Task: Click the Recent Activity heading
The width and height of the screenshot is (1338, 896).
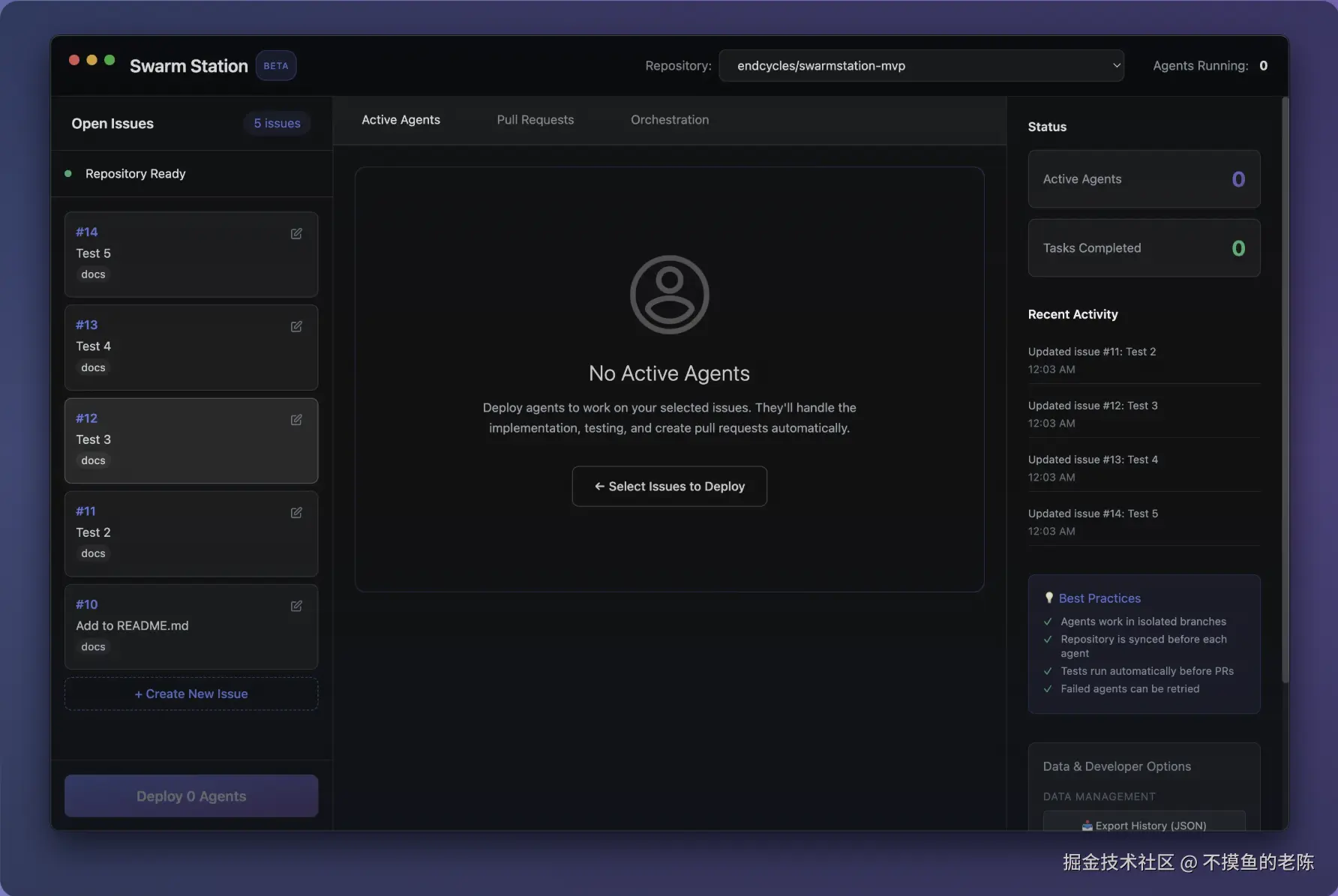Action: pyautogui.click(x=1072, y=314)
